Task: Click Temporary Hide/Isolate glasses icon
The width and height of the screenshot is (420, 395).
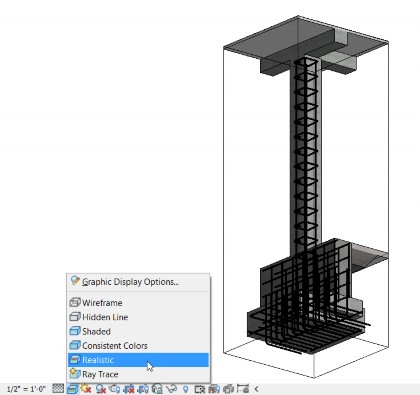Action: click(x=171, y=389)
